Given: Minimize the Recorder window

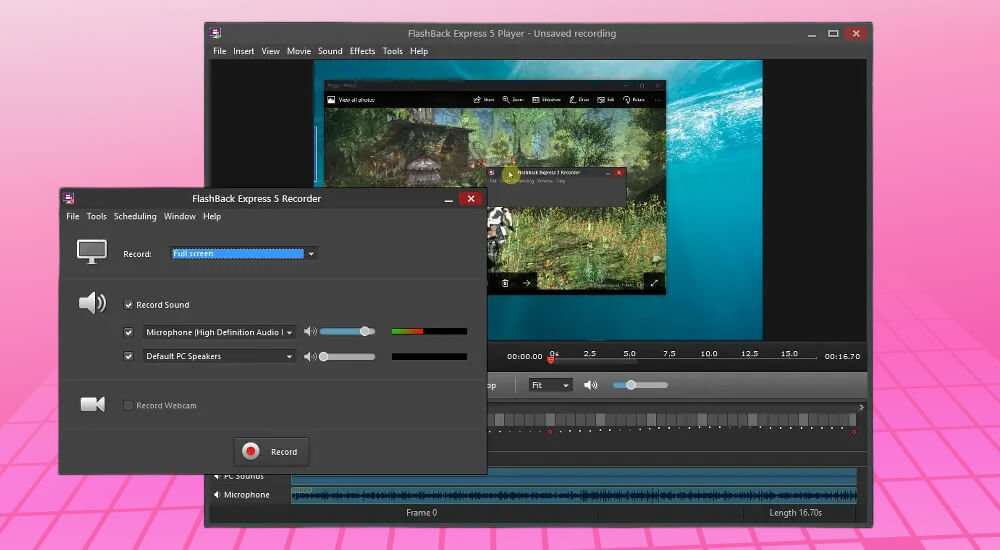Looking at the screenshot, I should tap(449, 199).
